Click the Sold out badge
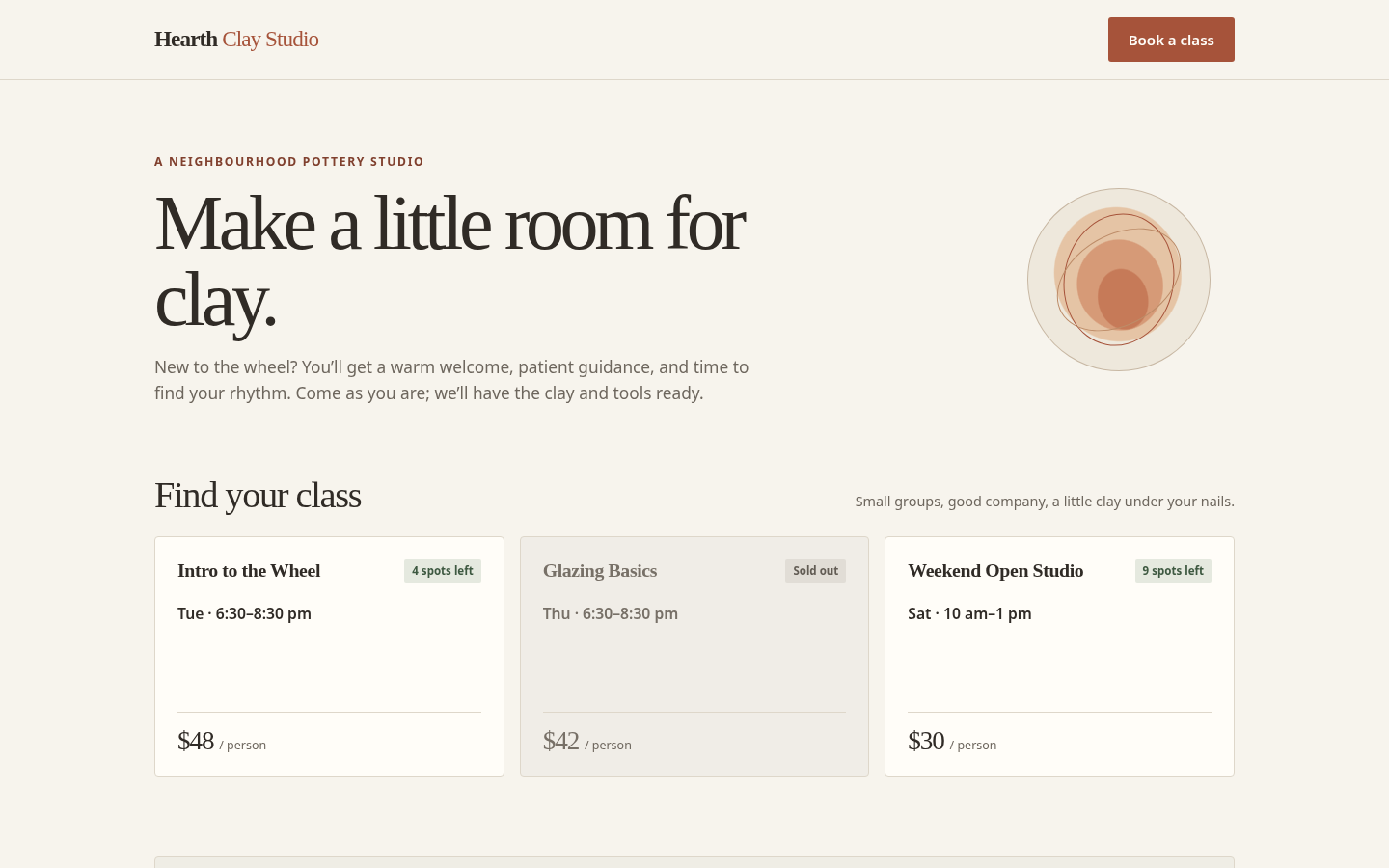1389x868 pixels. tap(815, 571)
